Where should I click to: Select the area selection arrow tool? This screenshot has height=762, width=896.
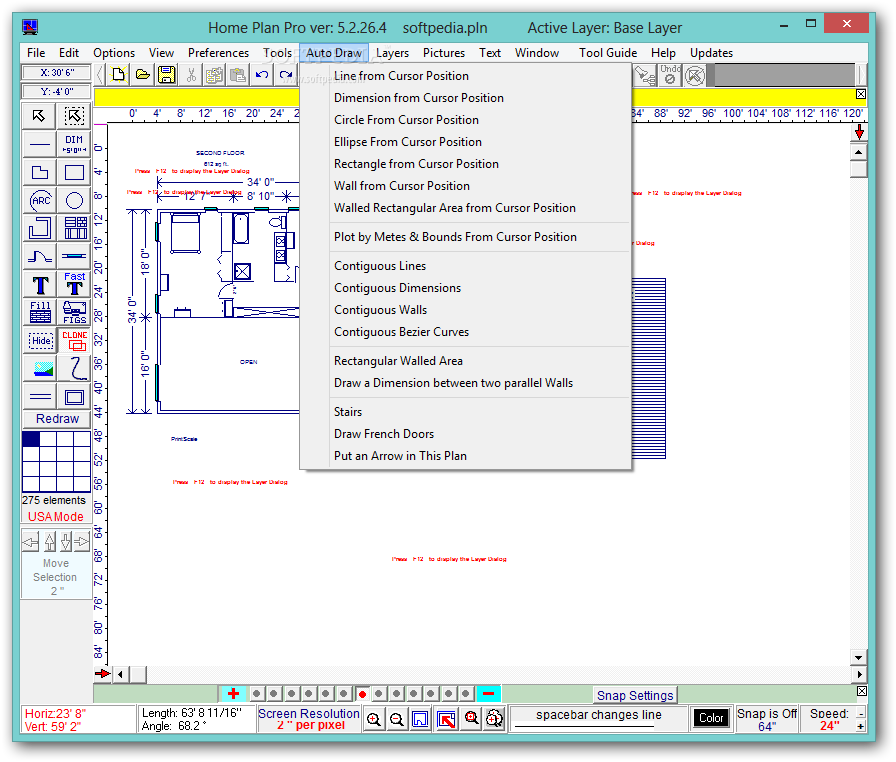coord(74,116)
